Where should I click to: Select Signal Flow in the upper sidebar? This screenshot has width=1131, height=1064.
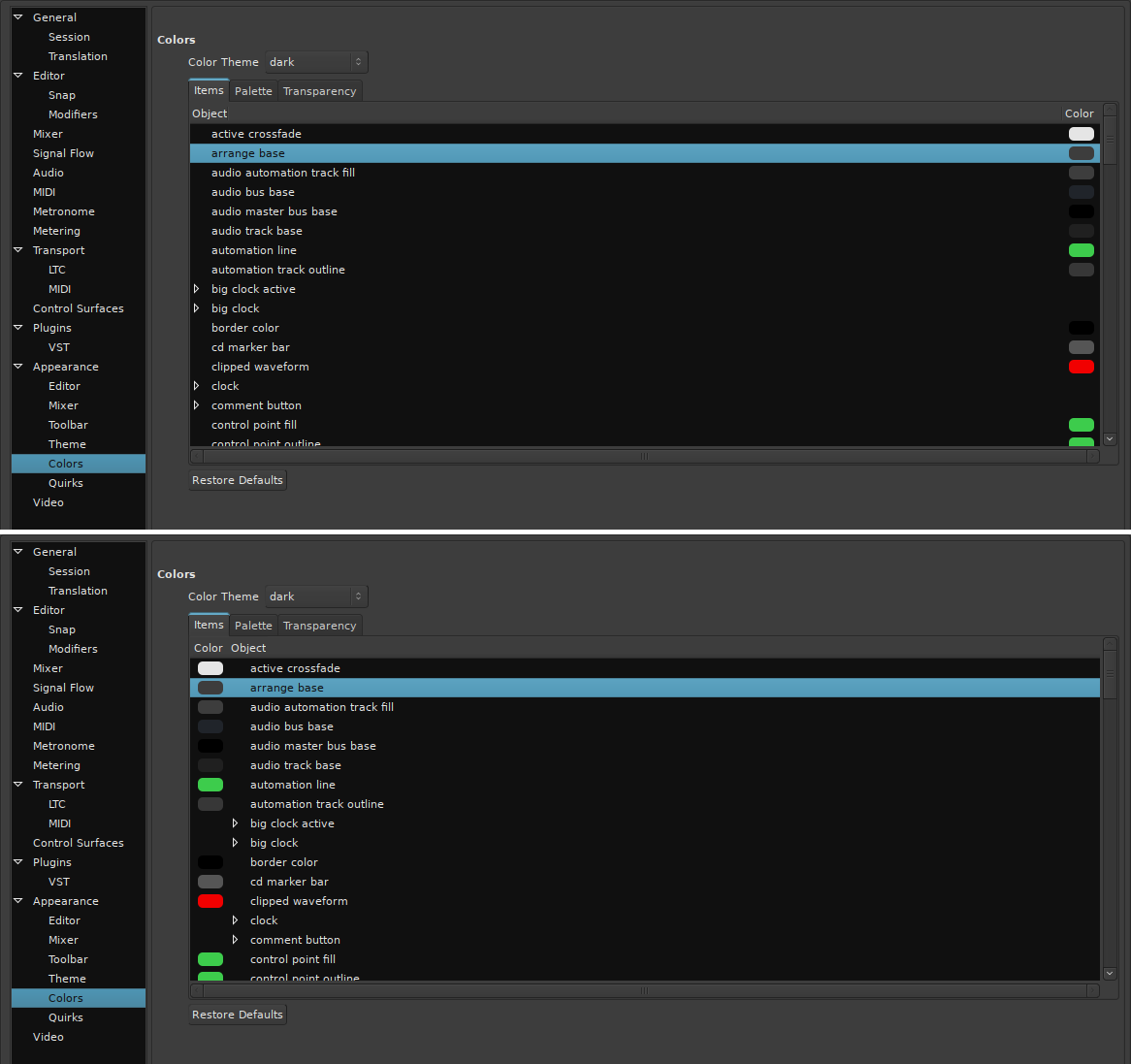(x=63, y=153)
